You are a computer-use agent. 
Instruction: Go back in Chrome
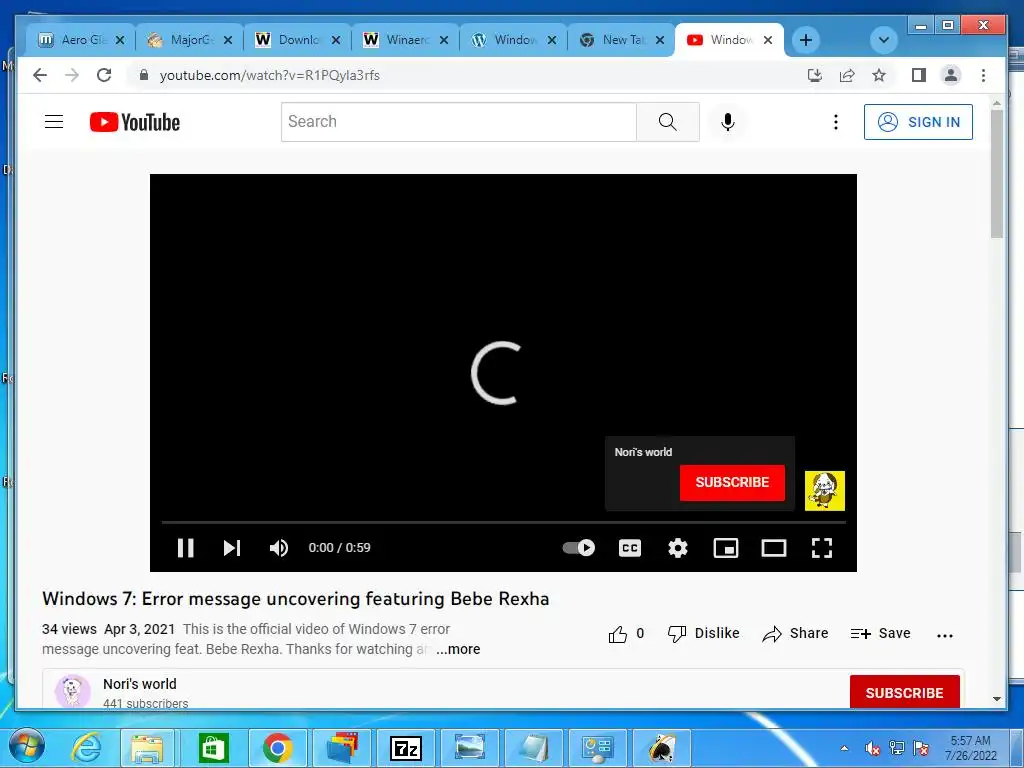point(40,75)
